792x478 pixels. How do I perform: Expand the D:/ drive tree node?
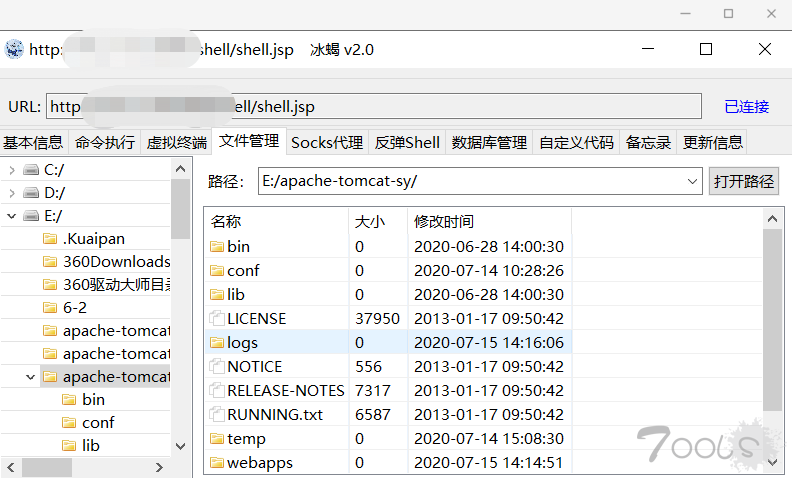pos(11,192)
